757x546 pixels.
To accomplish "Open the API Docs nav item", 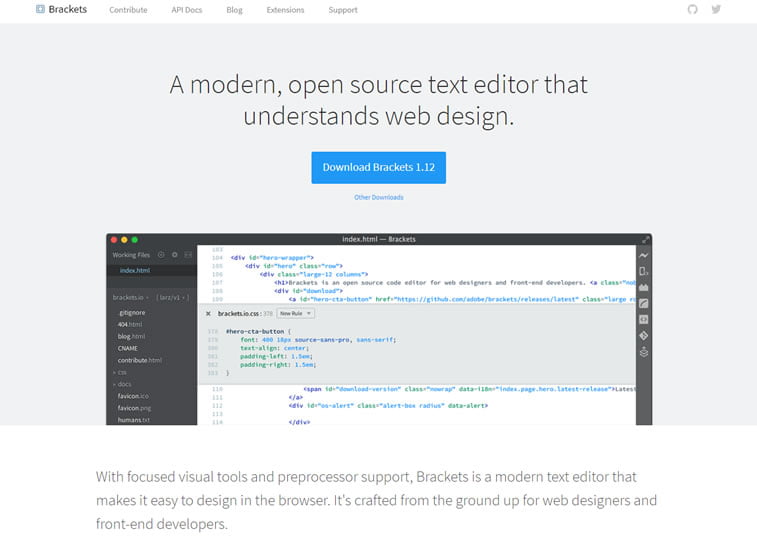I will [187, 10].
